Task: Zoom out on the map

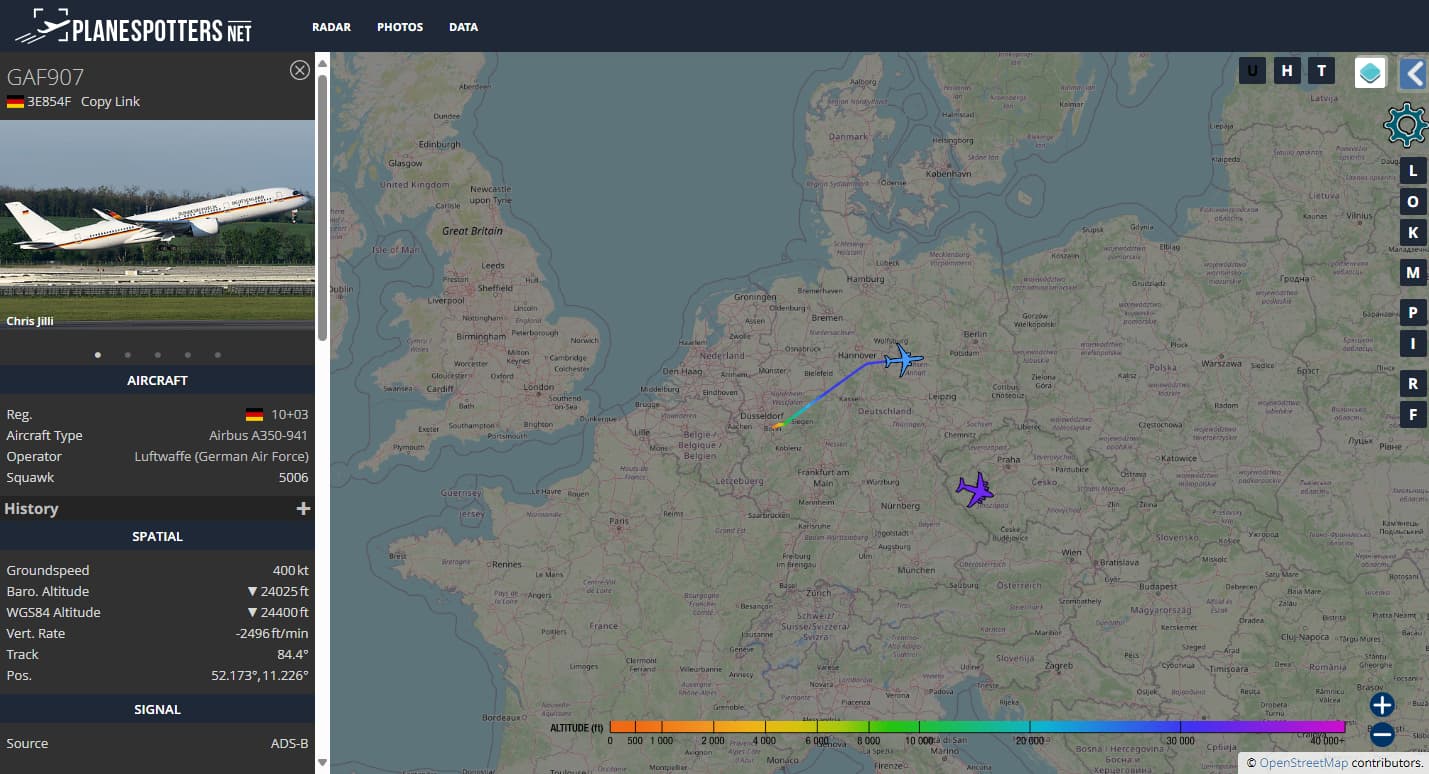Action: 1382,735
